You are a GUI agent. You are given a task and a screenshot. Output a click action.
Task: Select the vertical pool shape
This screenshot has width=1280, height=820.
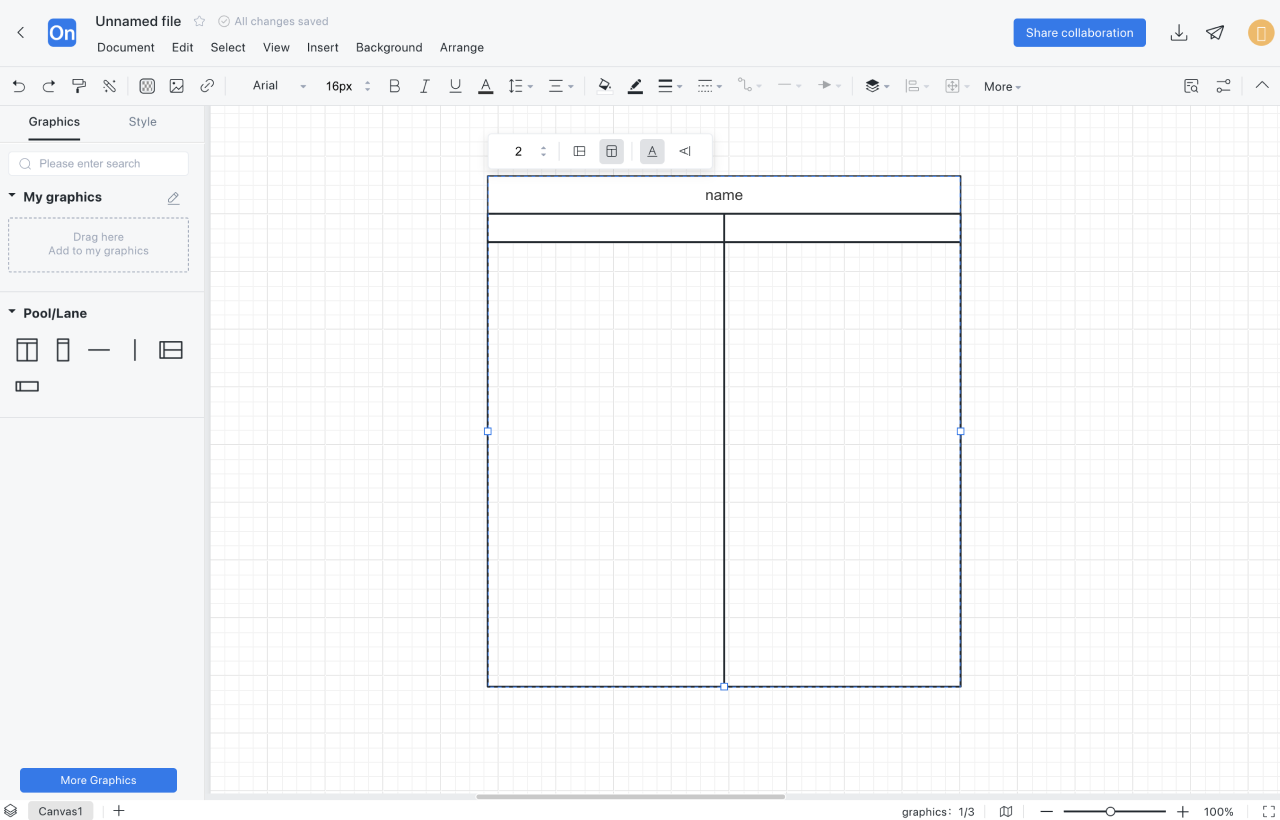pyautogui.click(x=27, y=350)
